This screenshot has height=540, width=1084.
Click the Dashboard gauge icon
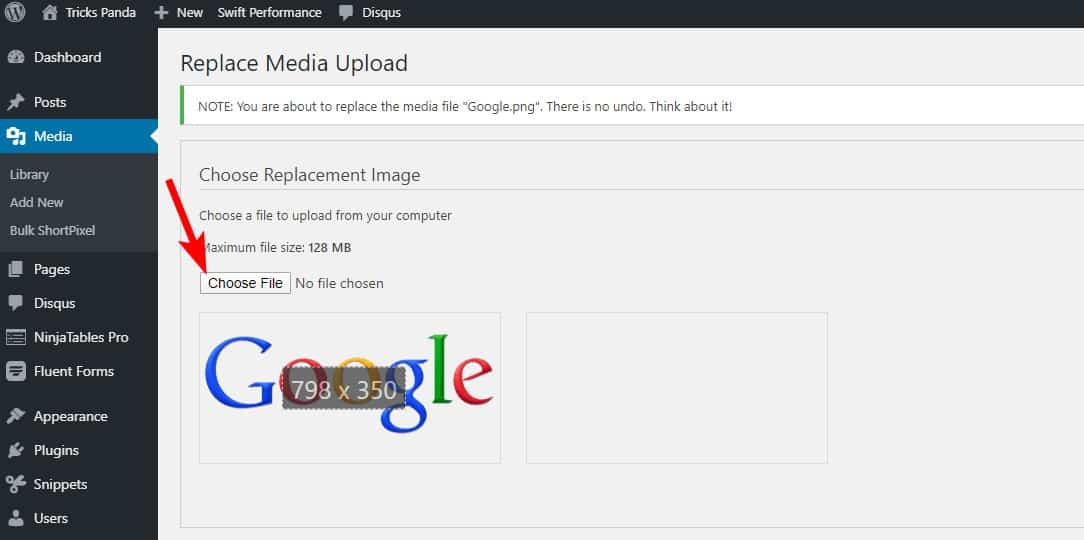(x=16, y=58)
